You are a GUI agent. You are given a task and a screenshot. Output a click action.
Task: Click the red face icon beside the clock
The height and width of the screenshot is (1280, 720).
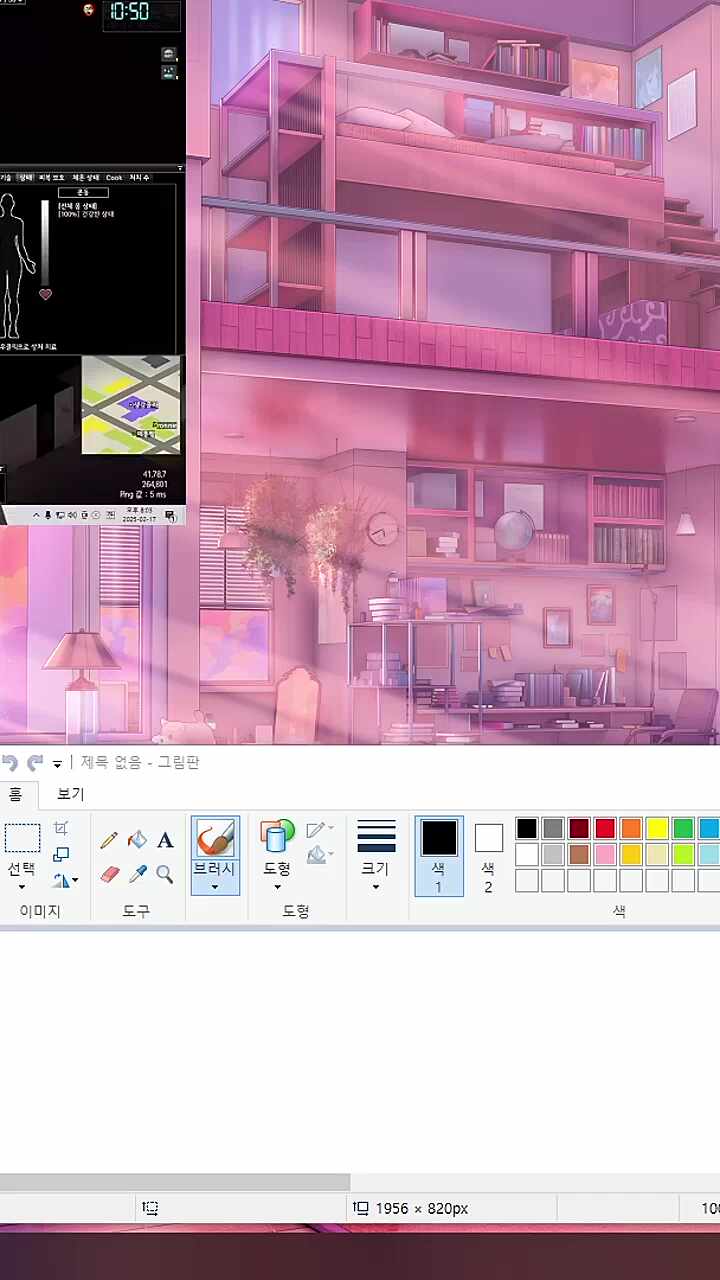point(88,10)
